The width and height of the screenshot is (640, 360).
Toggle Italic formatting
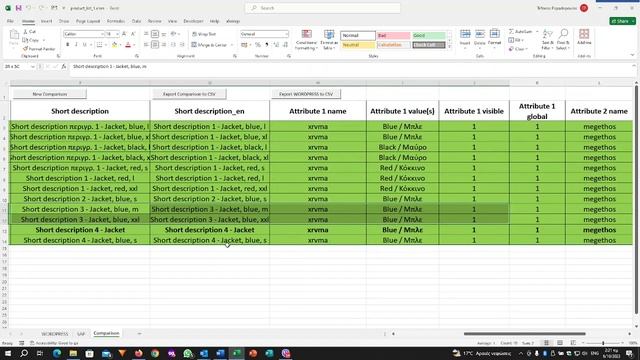point(76,45)
